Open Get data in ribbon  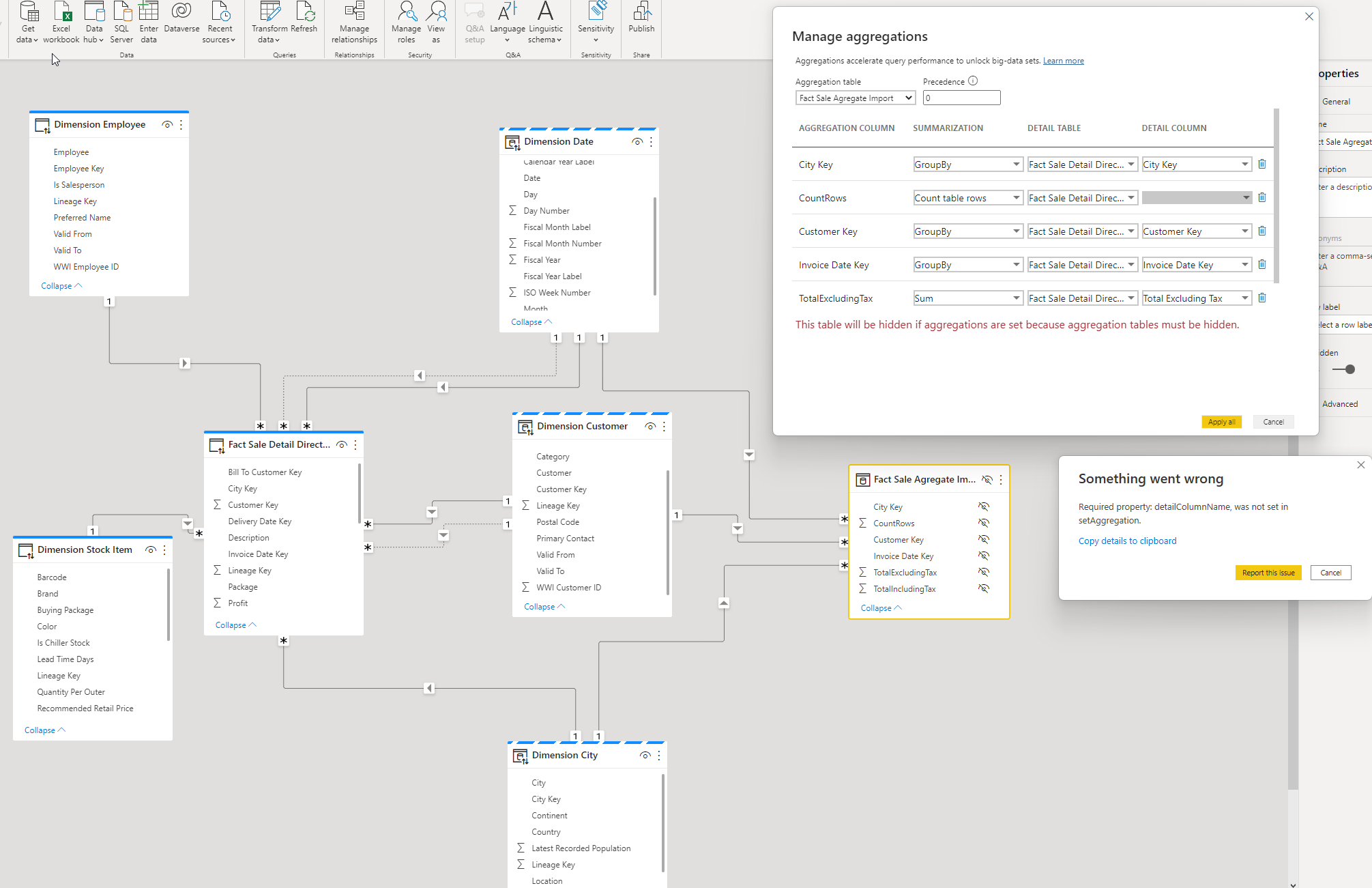(28, 23)
